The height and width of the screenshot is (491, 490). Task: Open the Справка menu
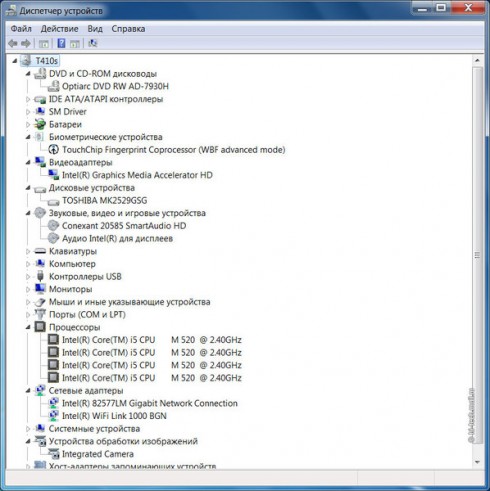(128, 29)
